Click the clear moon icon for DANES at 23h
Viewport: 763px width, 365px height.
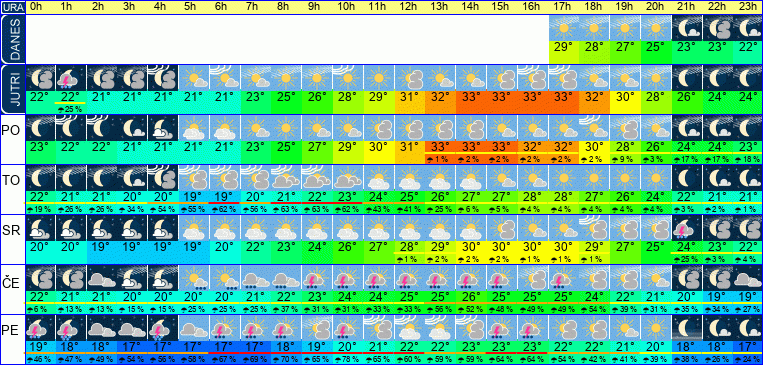tap(748, 28)
